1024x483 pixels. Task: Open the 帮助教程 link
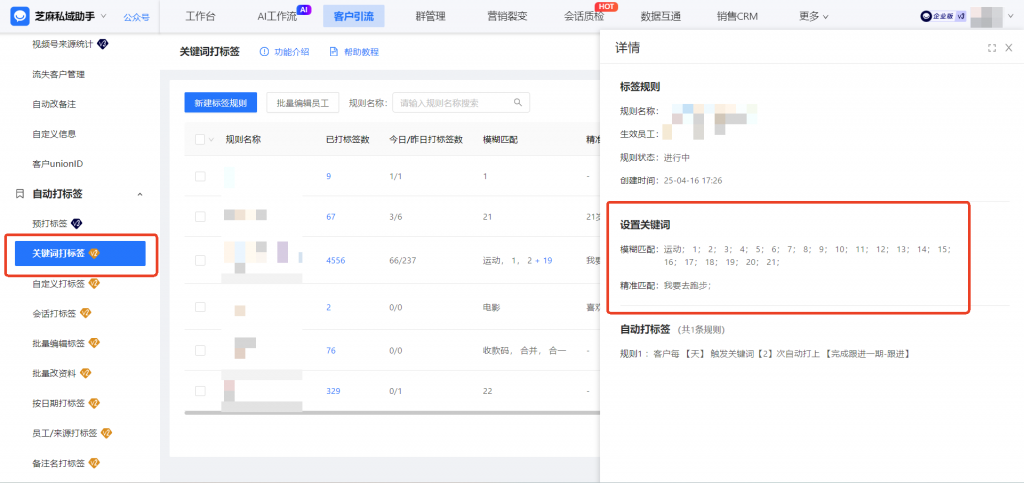(x=354, y=52)
